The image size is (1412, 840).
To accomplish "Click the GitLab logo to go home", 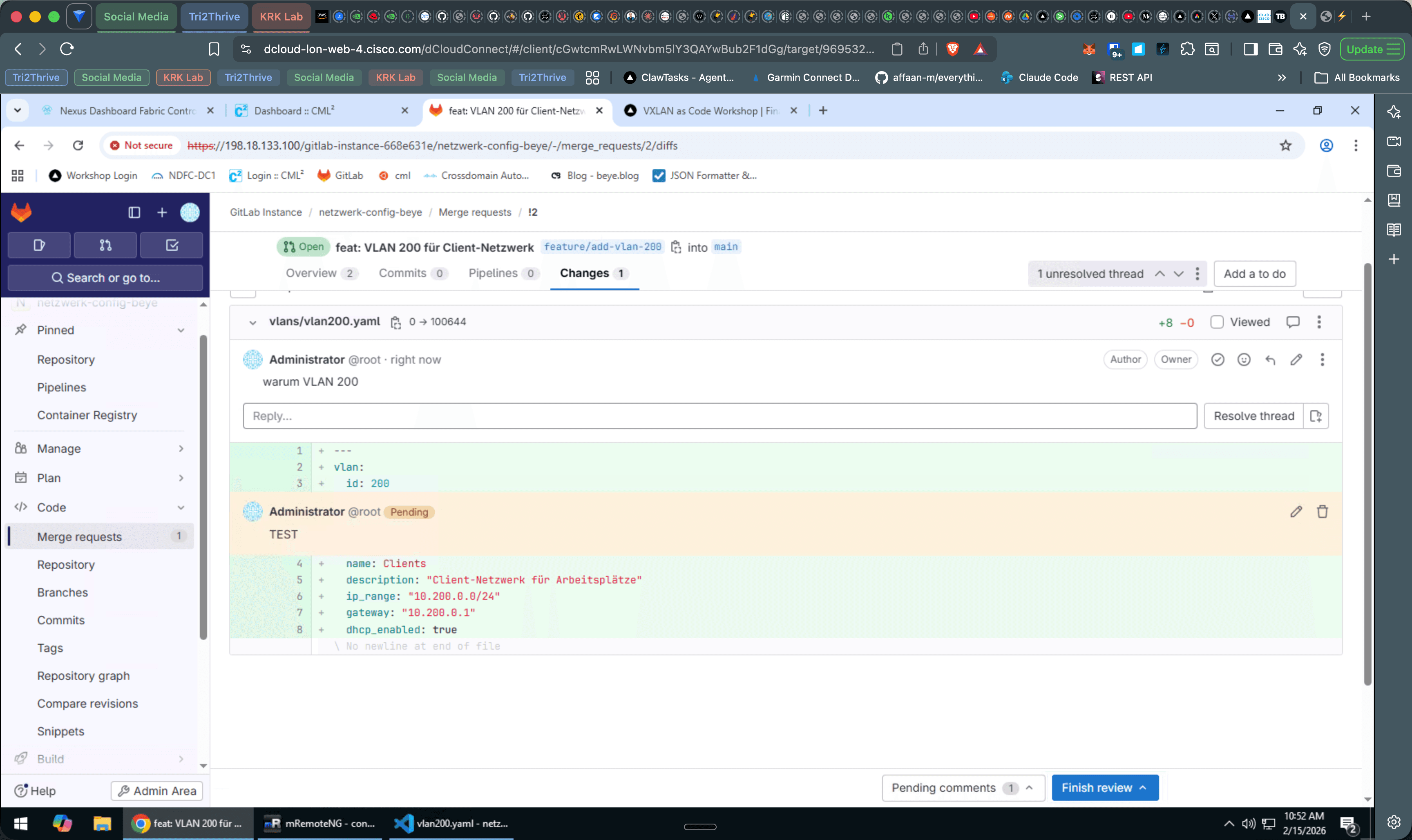I will coord(20,212).
